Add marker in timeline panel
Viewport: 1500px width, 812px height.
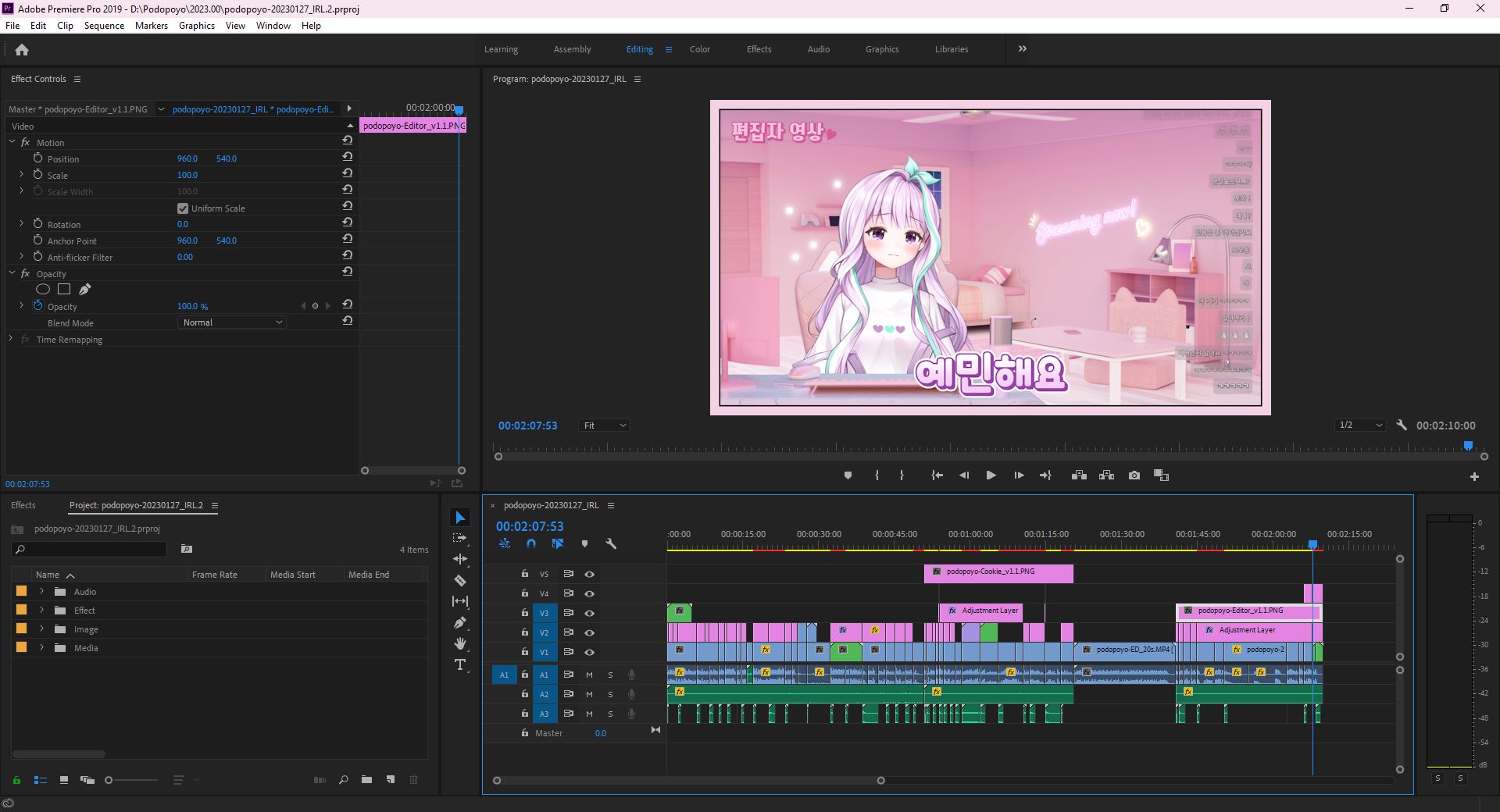tap(584, 543)
